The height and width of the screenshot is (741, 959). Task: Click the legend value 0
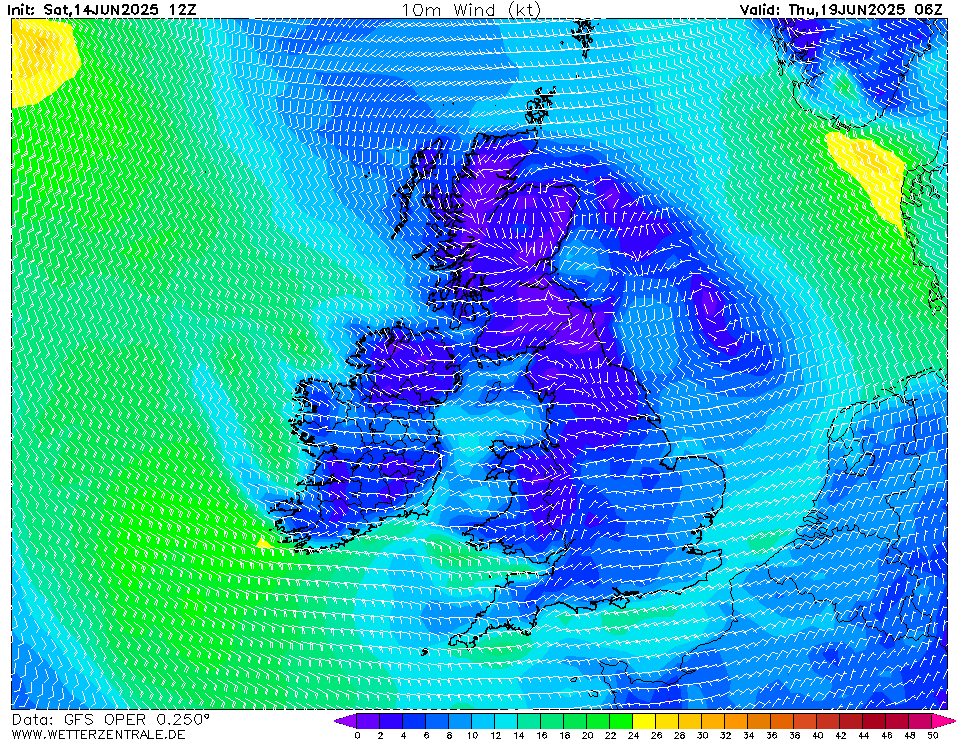click(357, 735)
